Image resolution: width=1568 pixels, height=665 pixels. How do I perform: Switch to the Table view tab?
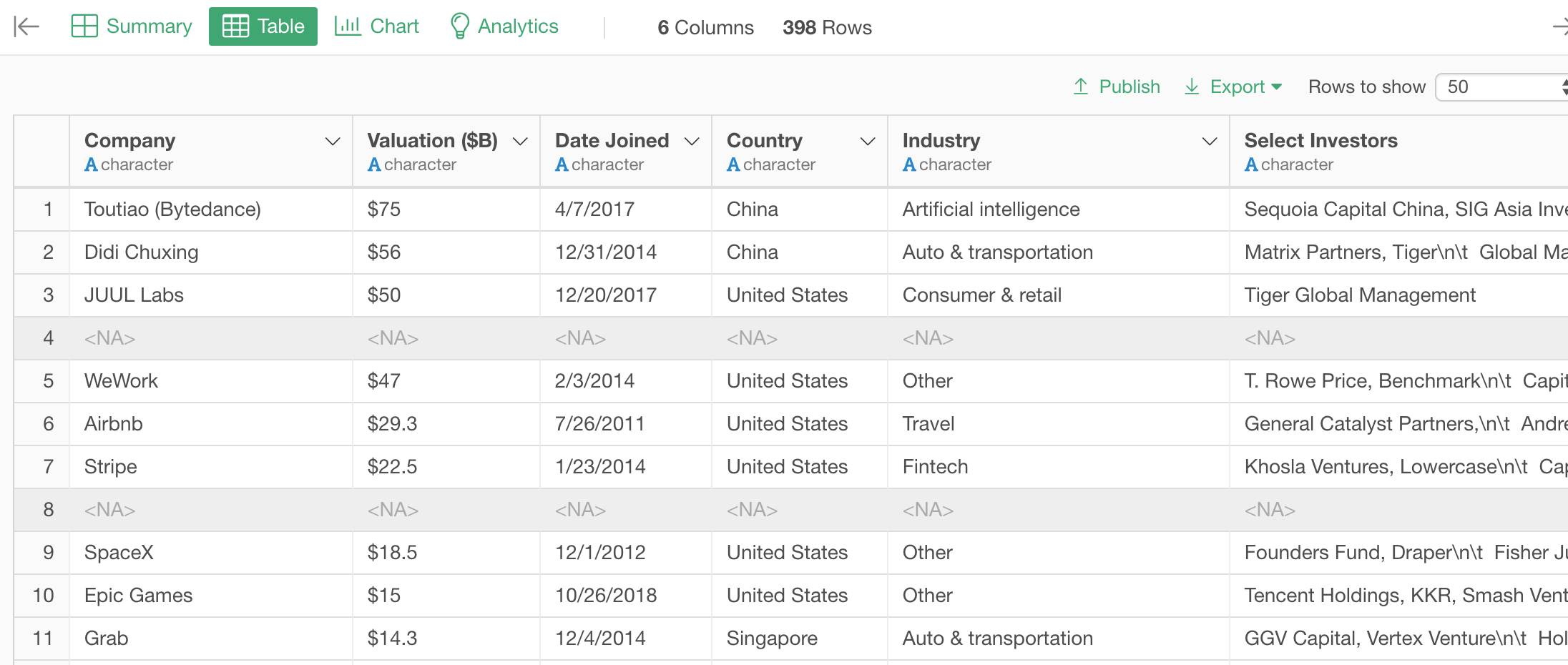point(263,26)
